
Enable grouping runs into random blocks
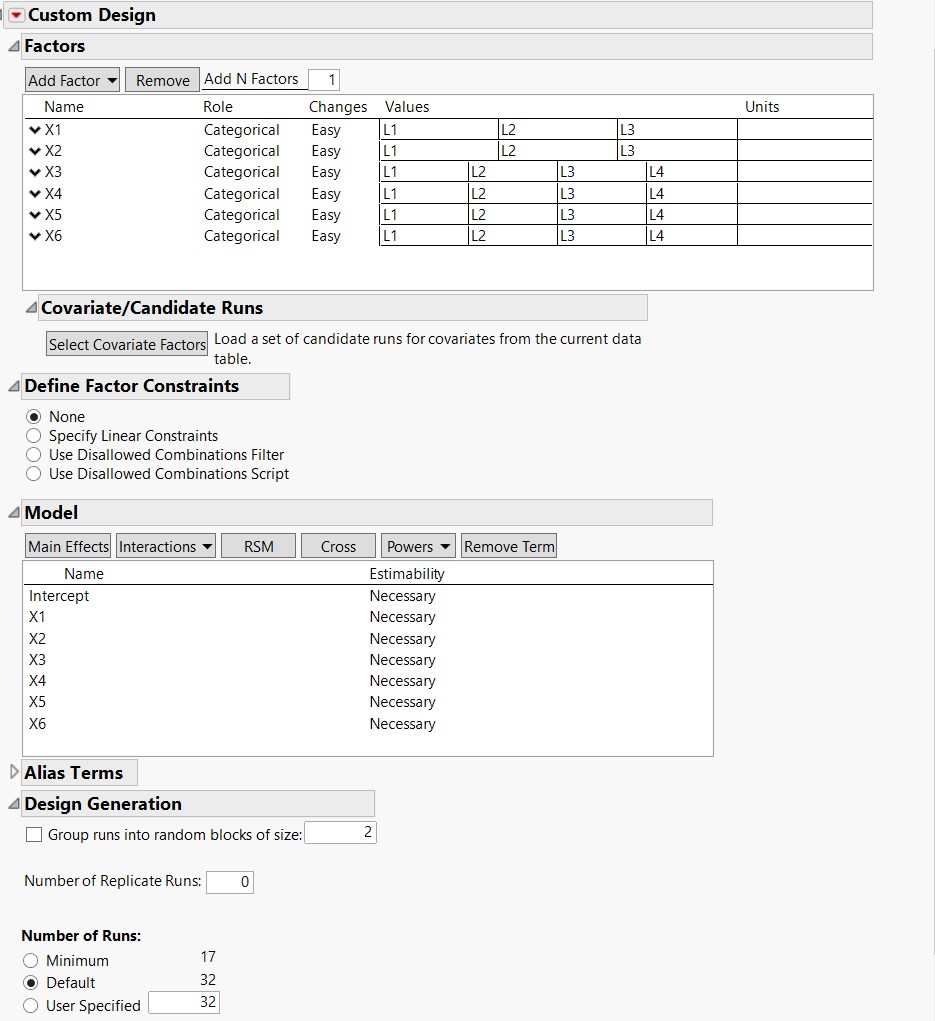point(34,835)
